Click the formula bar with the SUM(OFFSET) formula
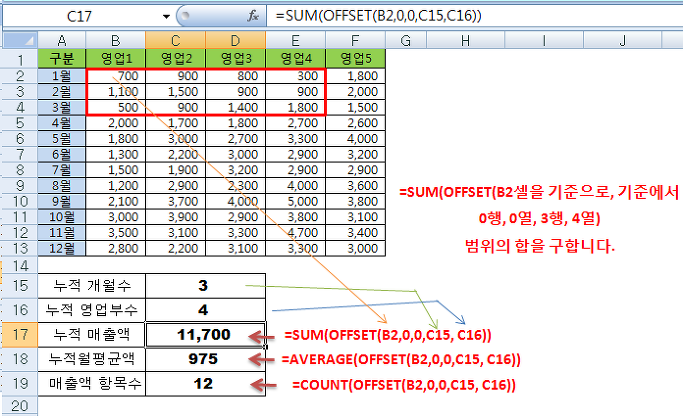The height and width of the screenshot is (420, 683). point(475,16)
